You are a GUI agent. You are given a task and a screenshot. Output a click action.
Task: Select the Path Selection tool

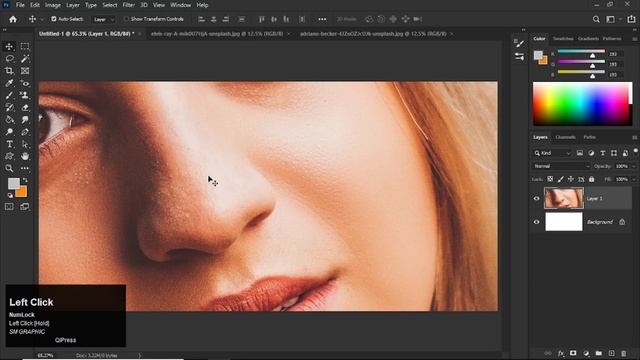coord(25,144)
